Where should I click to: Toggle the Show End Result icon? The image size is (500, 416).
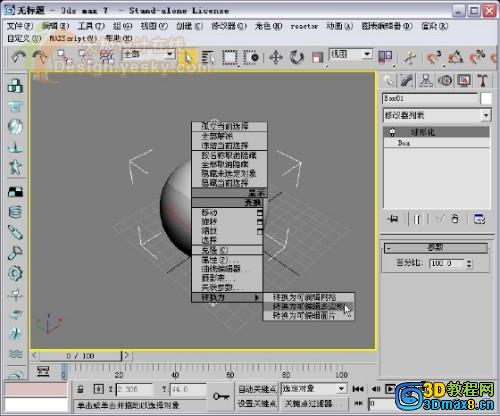click(417, 219)
